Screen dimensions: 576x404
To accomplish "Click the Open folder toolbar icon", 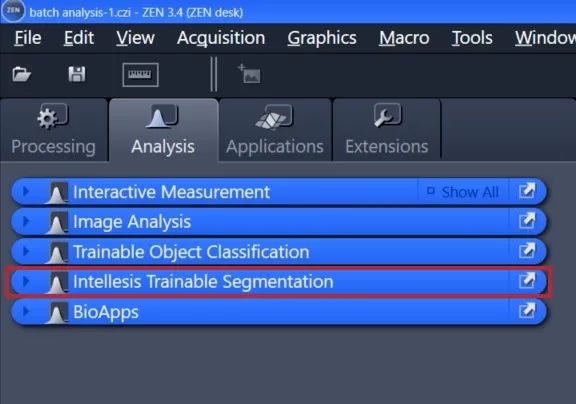I will (x=22, y=75).
